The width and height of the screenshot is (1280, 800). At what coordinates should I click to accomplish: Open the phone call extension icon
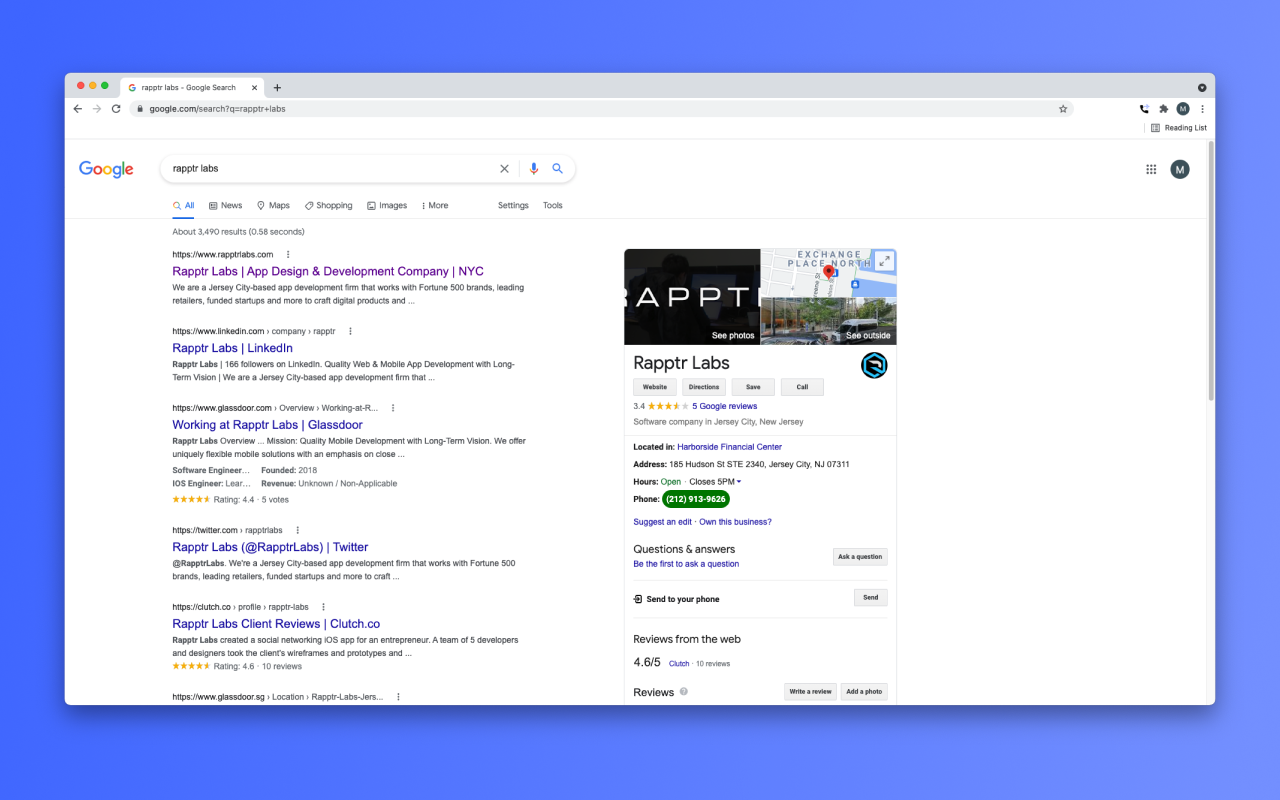click(x=1144, y=109)
